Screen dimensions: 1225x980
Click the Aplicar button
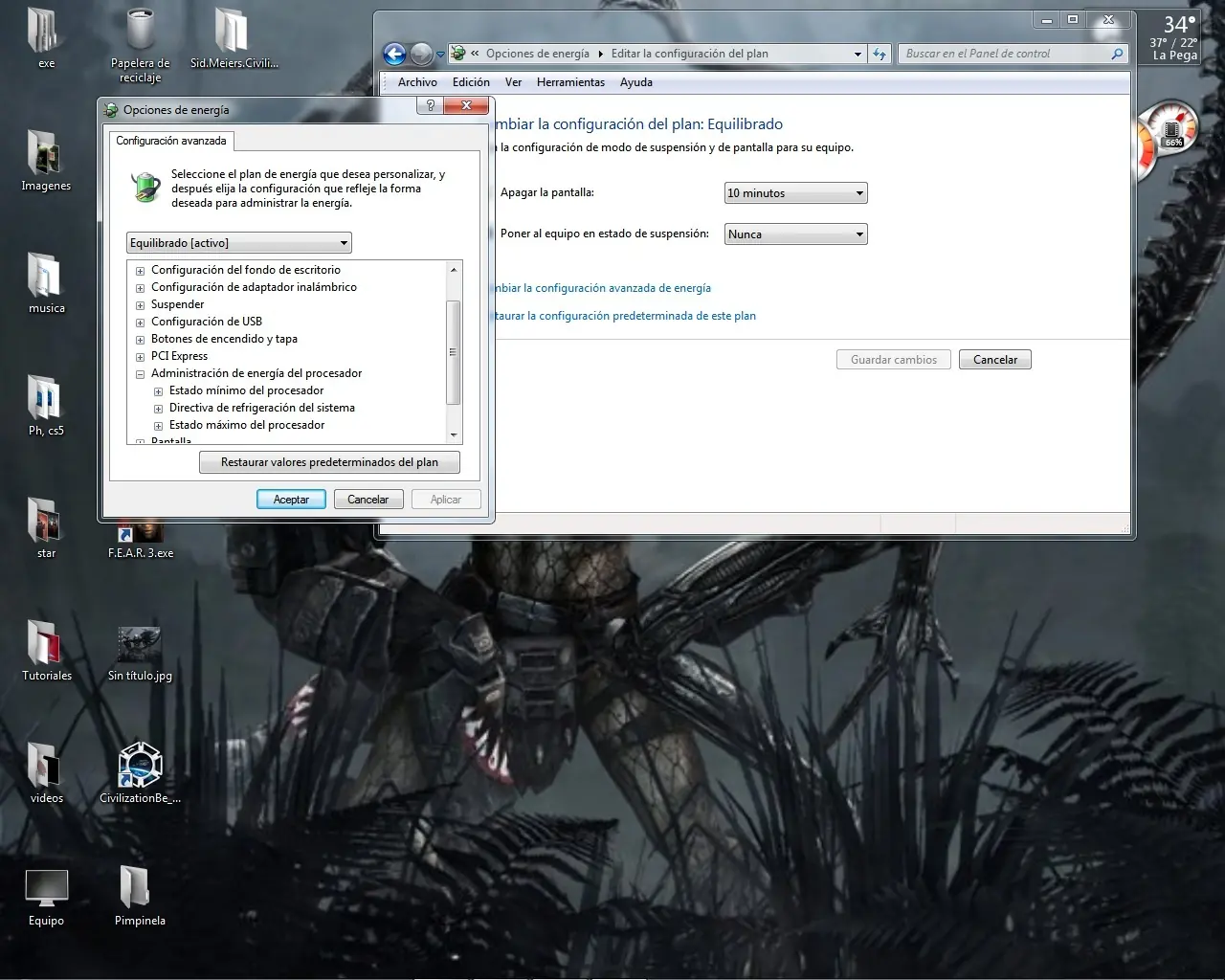446,500
